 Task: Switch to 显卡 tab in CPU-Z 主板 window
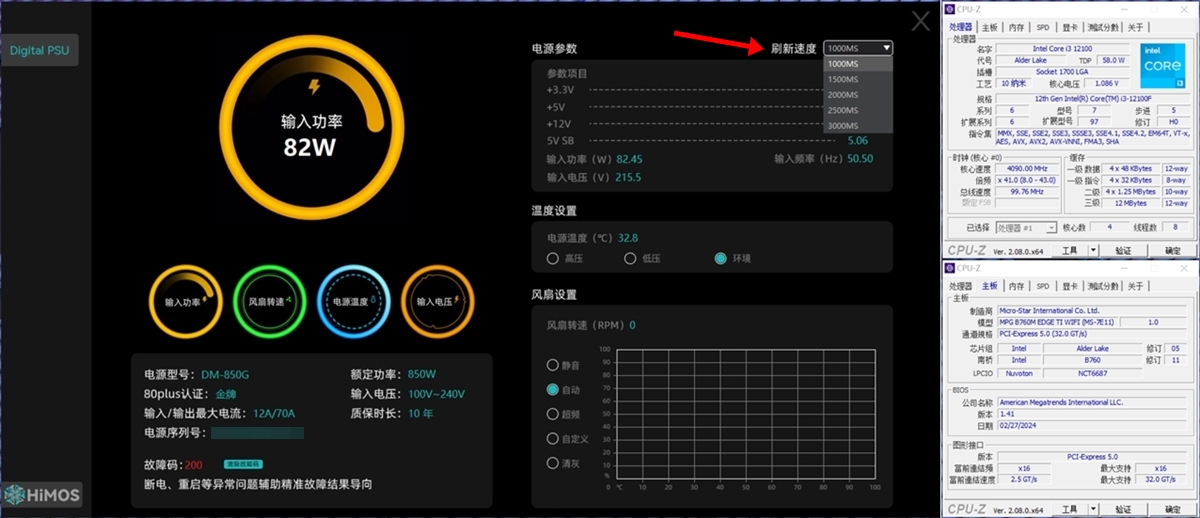tap(1070, 286)
